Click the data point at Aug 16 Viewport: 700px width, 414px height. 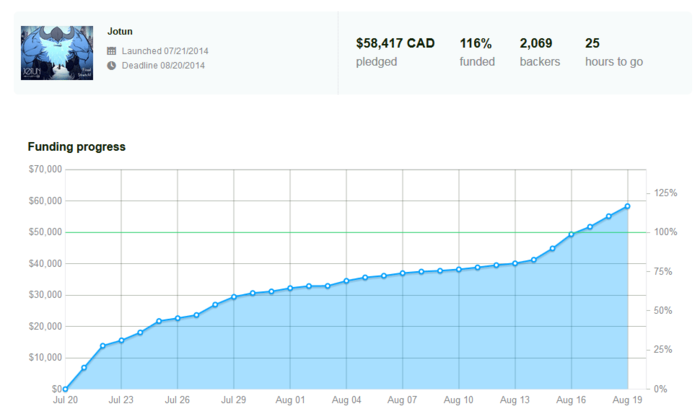coord(571,234)
